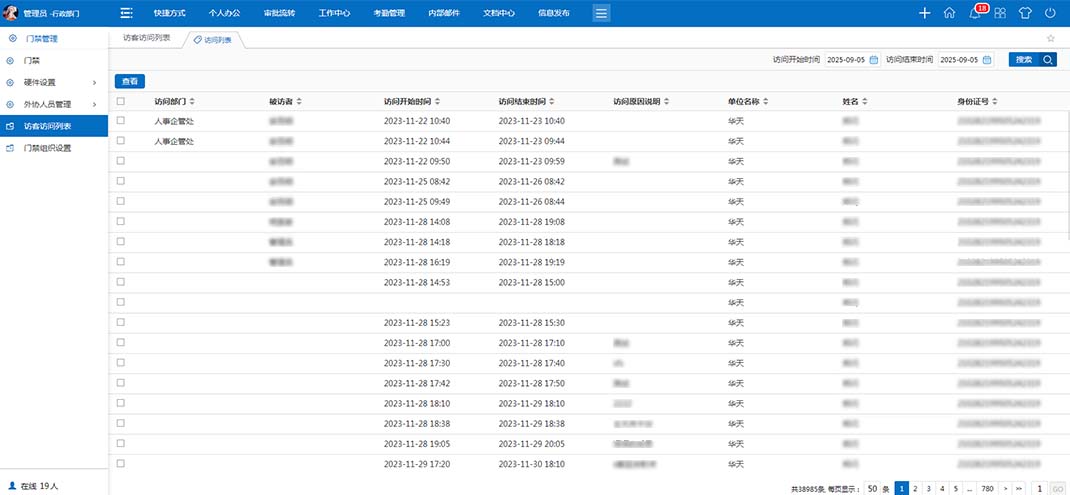Open the four-squares app grid icon
The height and width of the screenshot is (495, 1070).
point(999,13)
